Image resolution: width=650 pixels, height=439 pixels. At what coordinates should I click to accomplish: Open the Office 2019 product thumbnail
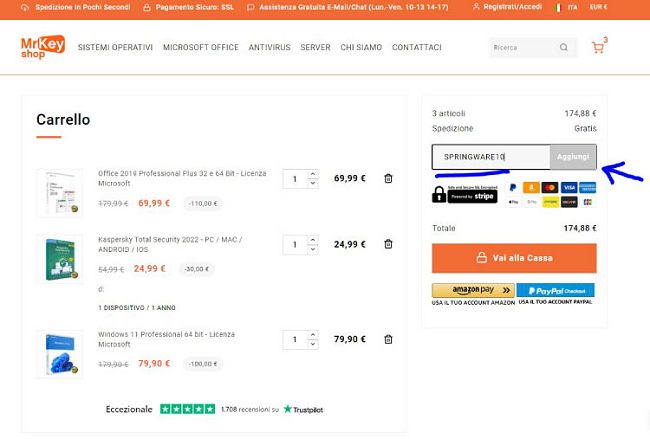tap(60, 193)
